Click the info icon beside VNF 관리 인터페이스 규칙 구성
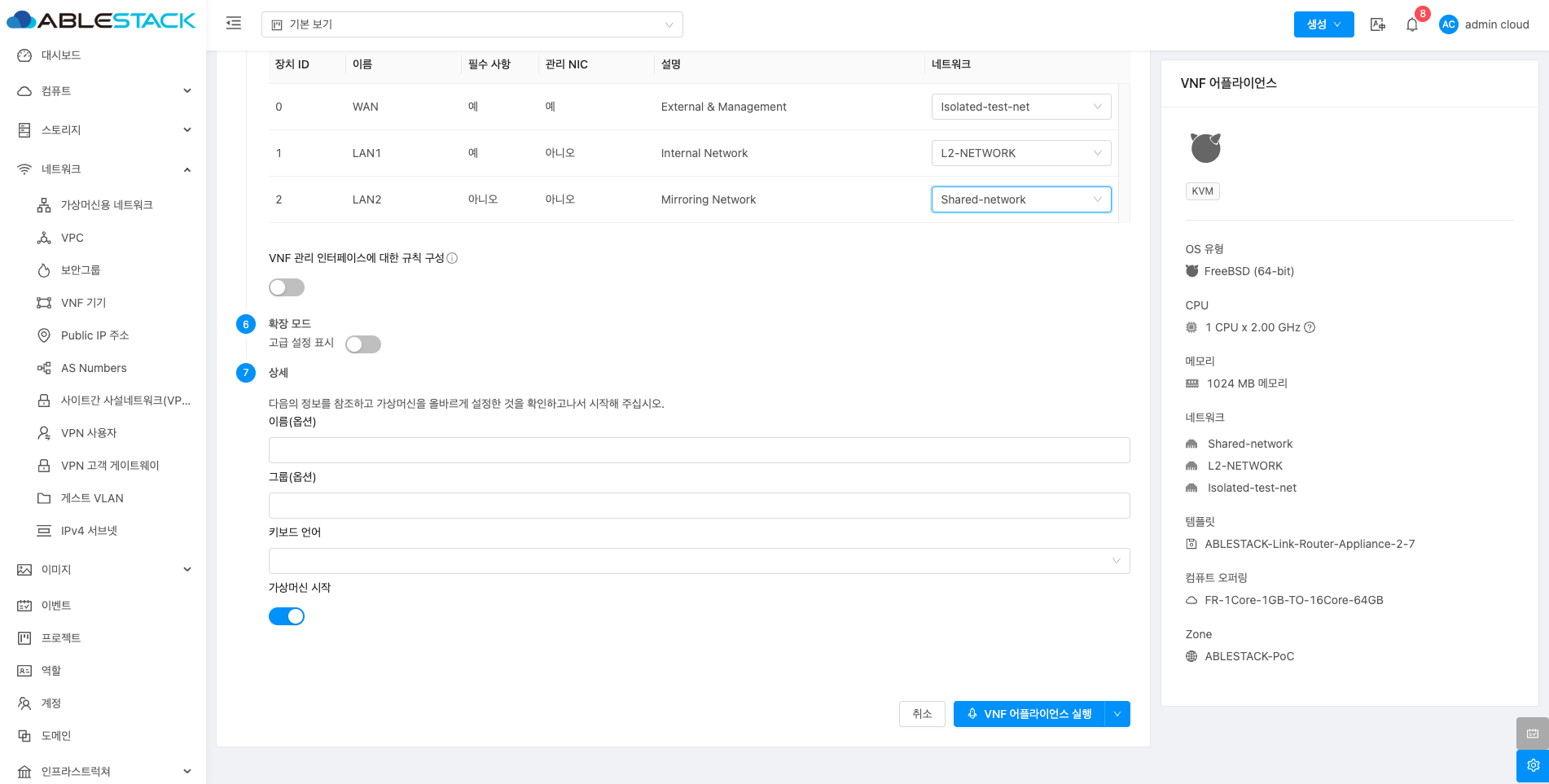Viewport: 1549px width, 784px height. click(452, 258)
